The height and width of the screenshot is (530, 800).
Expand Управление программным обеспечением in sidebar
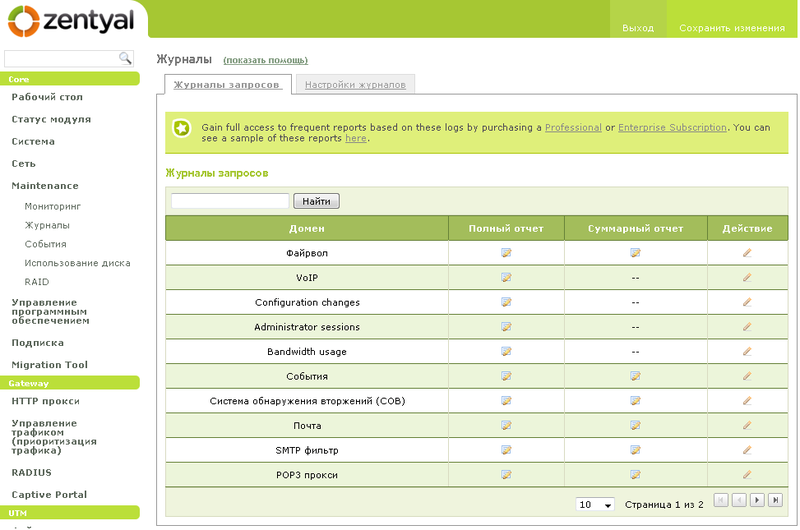(51, 311)
